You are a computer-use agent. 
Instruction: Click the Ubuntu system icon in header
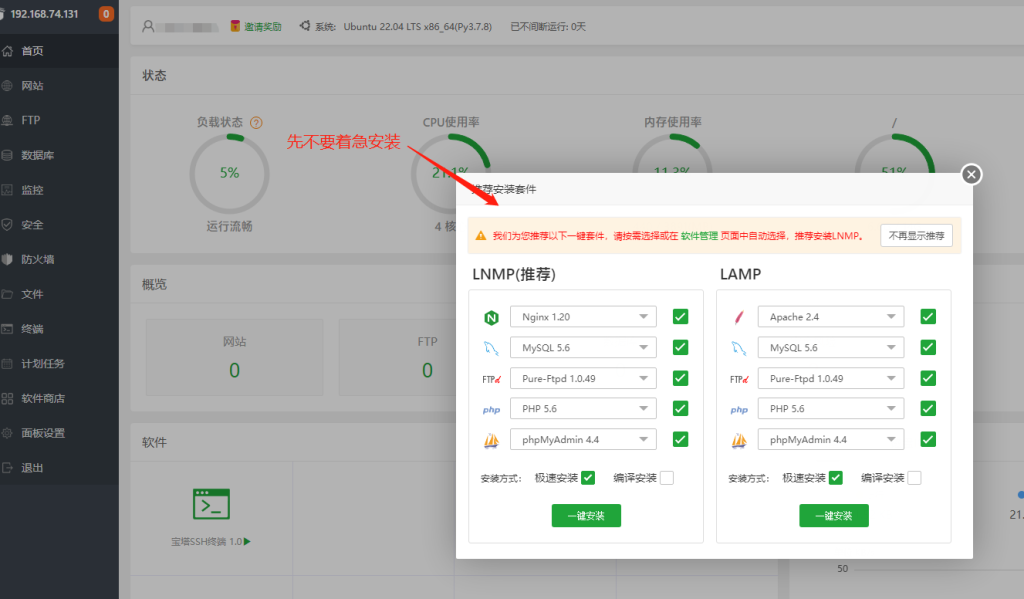coord(305,25)
